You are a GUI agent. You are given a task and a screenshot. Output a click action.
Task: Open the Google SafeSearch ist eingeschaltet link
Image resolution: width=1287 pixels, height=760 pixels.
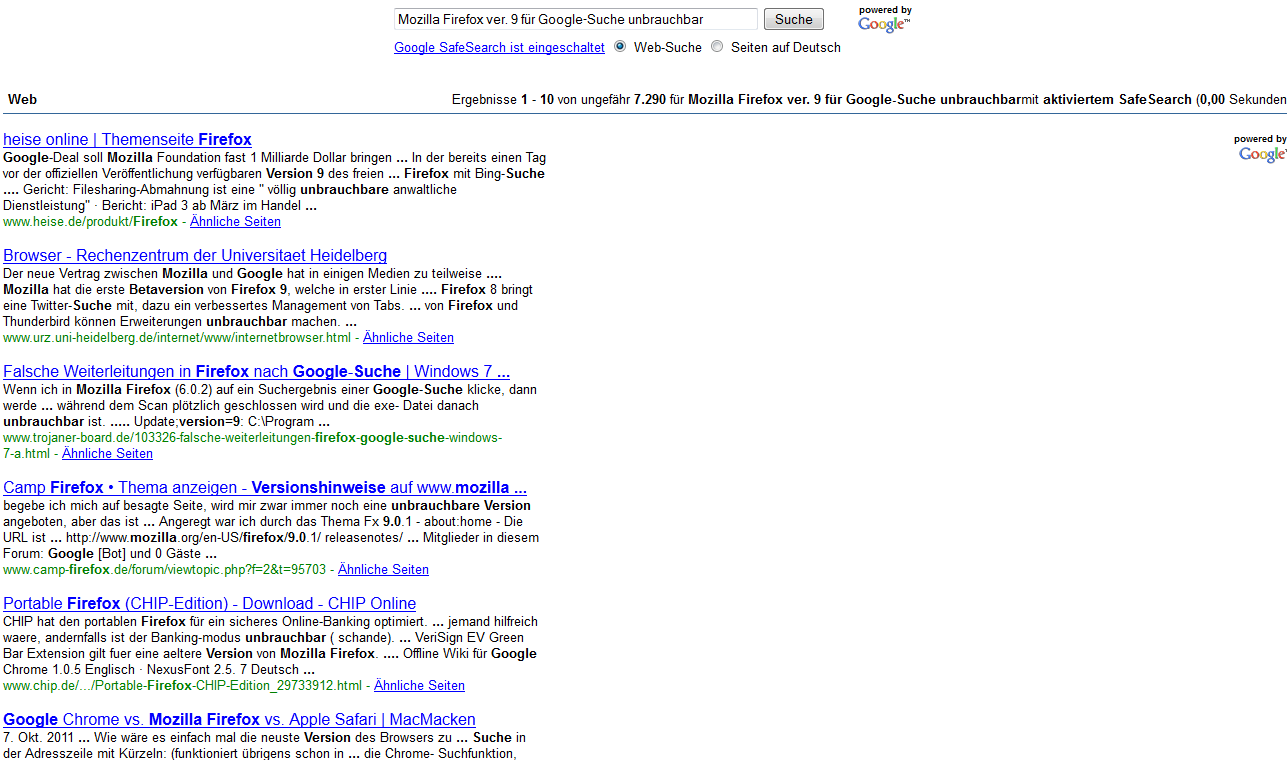click(499, 47)
